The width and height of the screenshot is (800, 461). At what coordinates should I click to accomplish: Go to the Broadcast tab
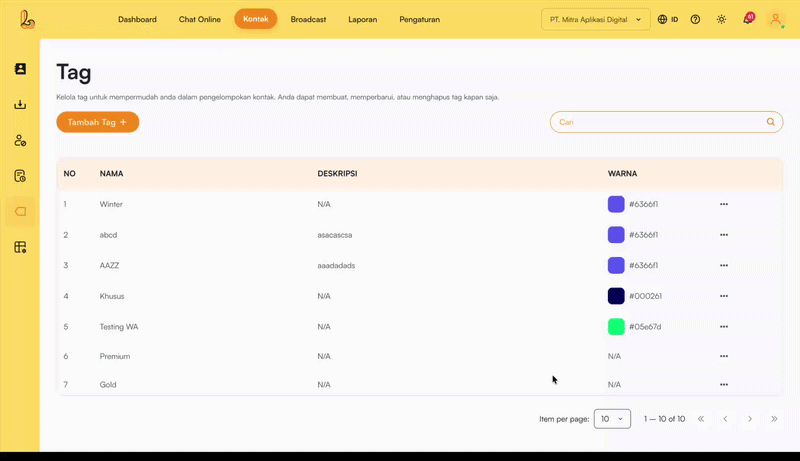coord(308,19)
